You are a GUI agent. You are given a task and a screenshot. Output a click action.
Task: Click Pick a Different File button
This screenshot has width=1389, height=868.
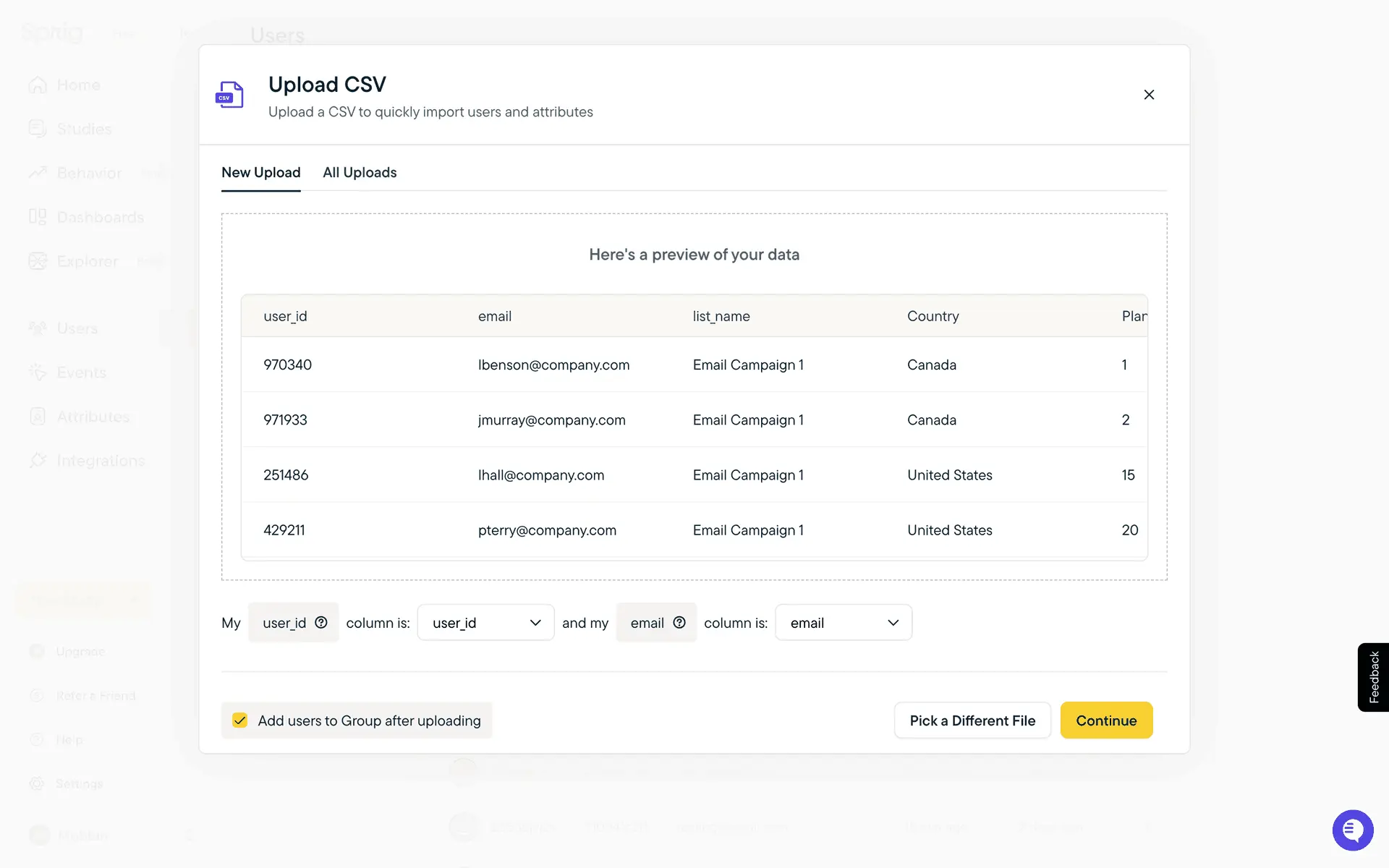972,720
